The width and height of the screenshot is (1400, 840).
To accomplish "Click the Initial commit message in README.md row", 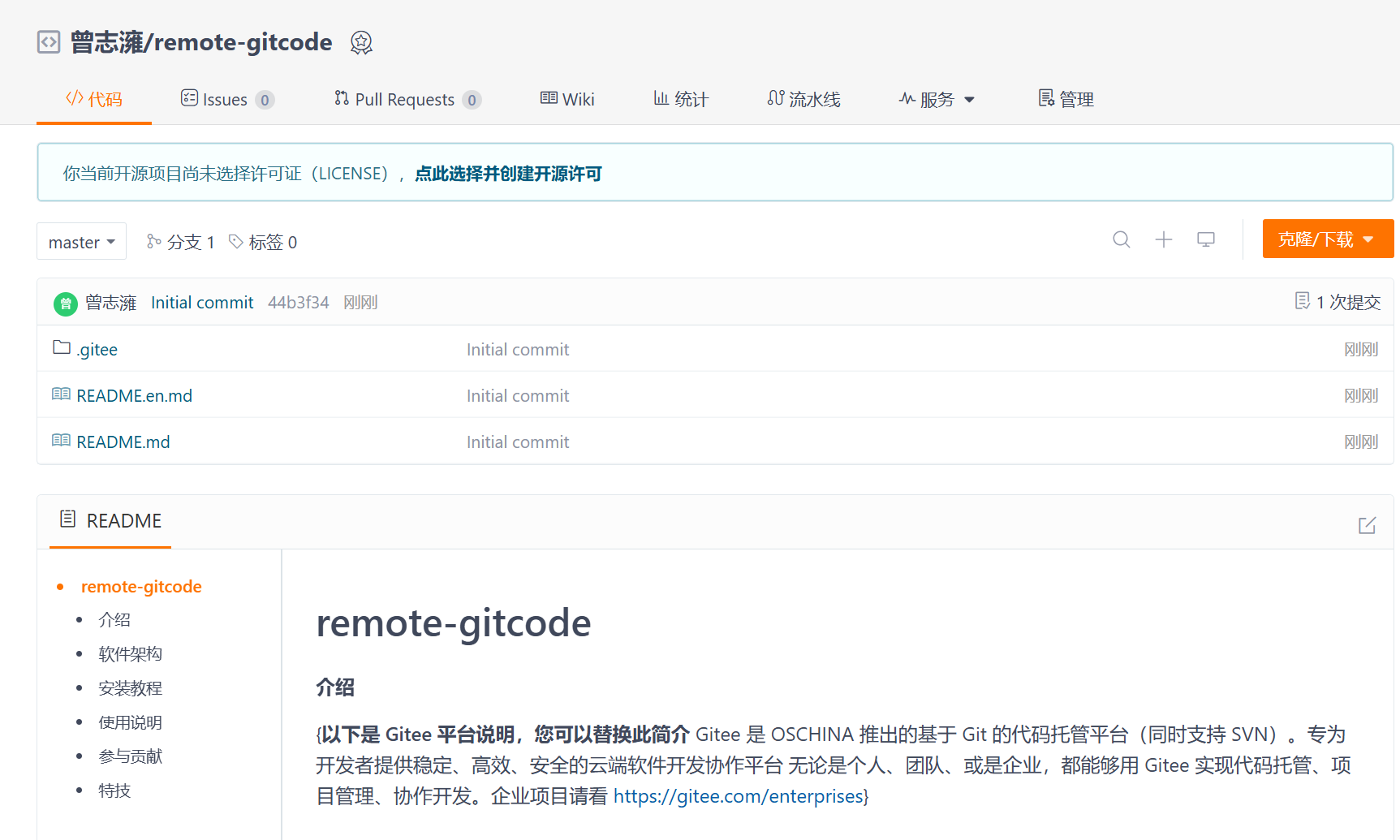I will pyautogui.click(x=518, y=442).
